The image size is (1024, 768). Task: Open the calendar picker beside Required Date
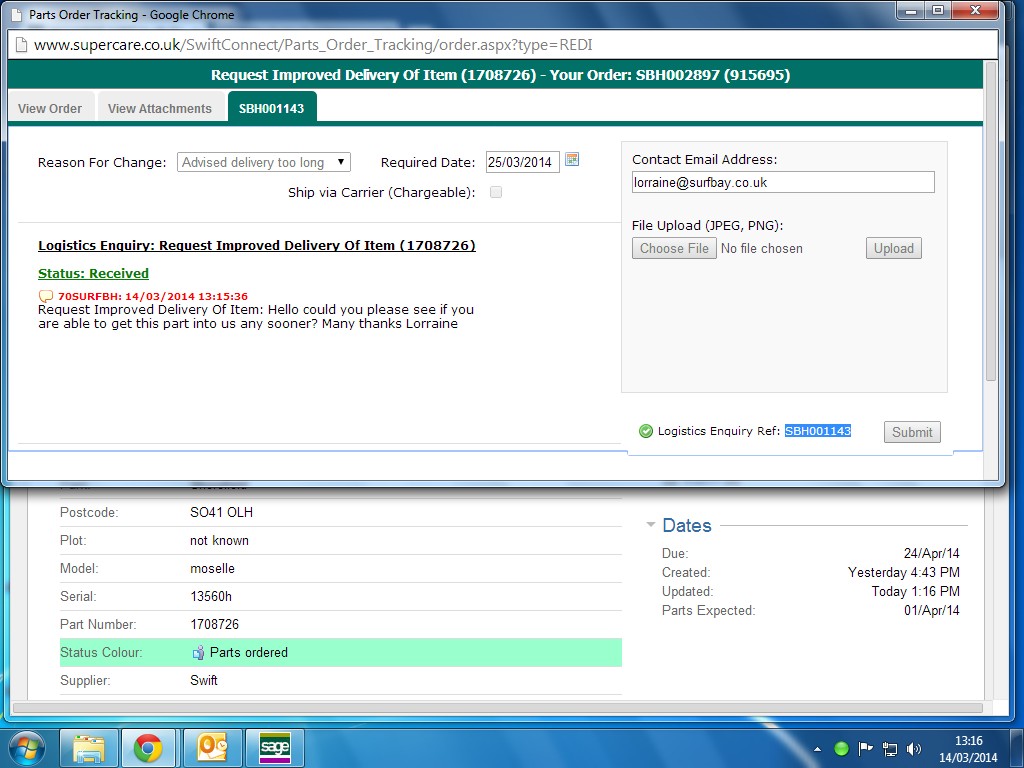click(572, 159)
